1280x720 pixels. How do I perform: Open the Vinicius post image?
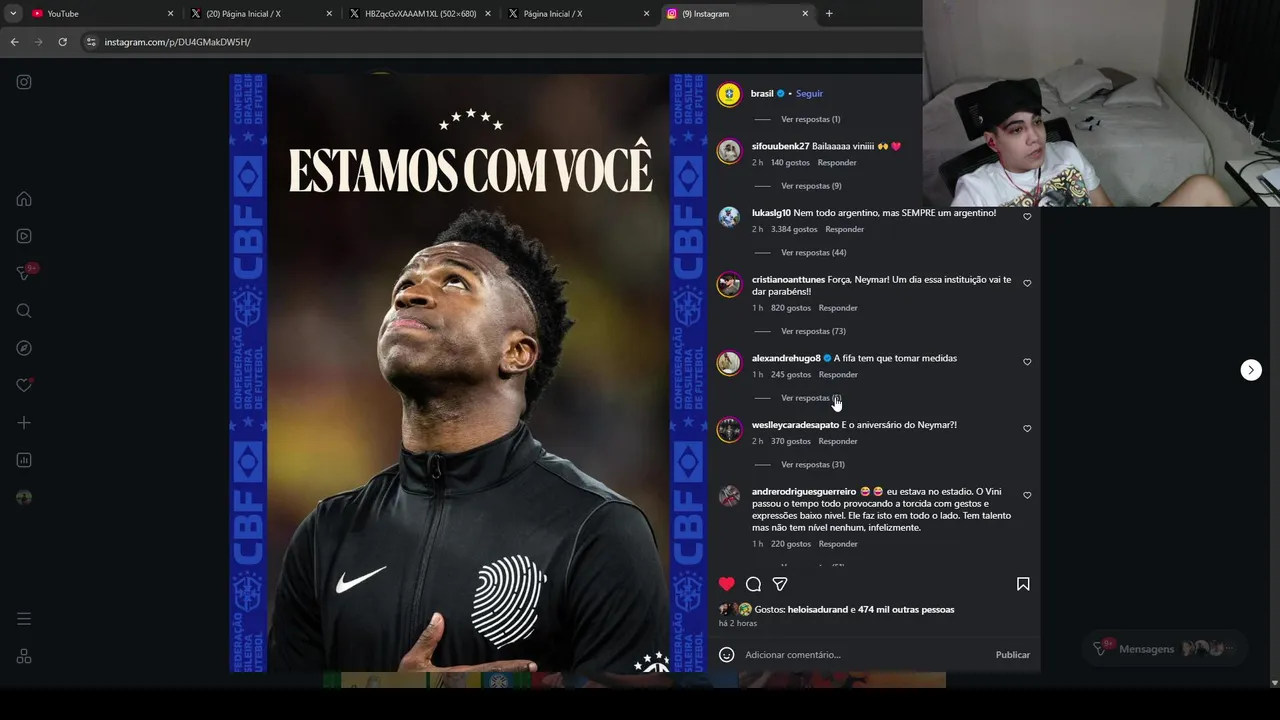click(468, 372)
